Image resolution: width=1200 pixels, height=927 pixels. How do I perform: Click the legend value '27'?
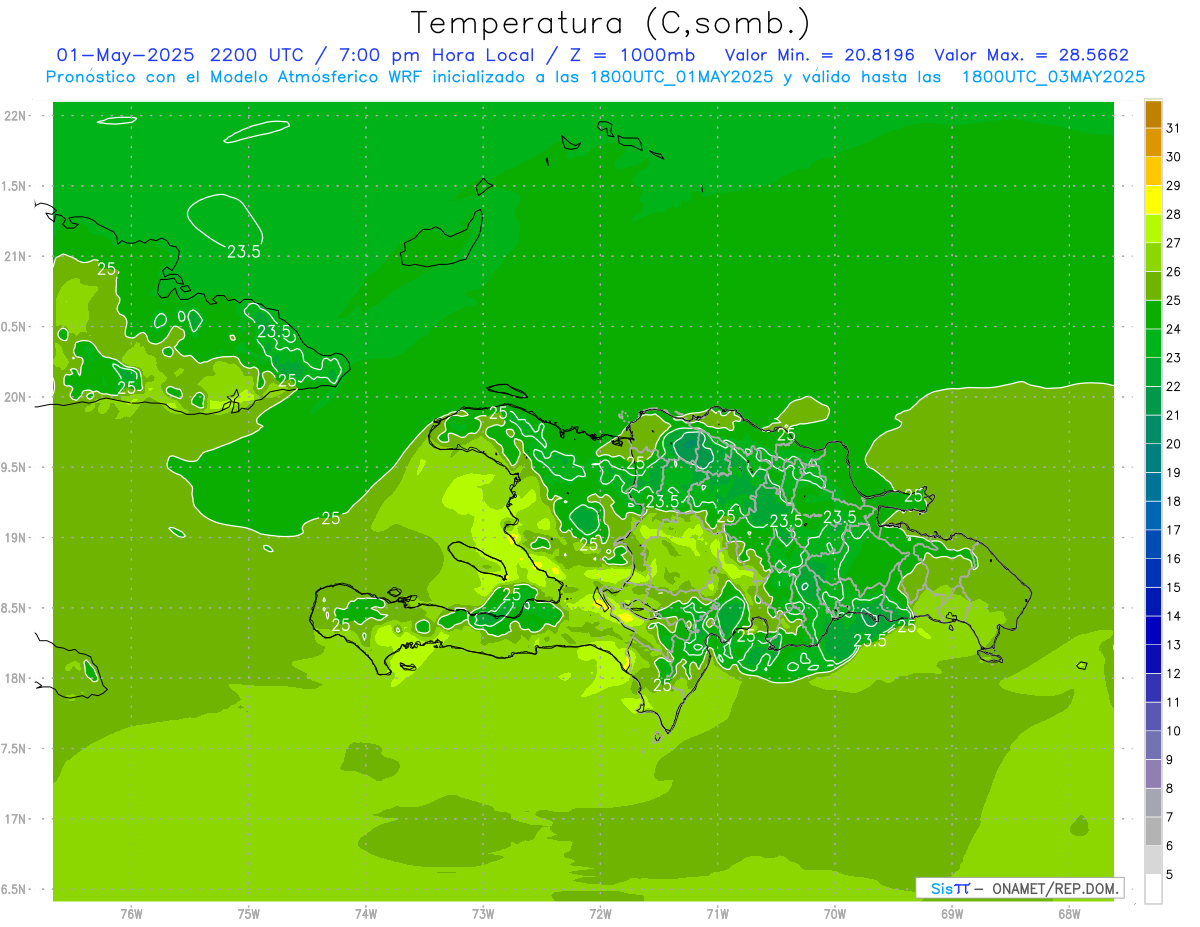click(x=1173, y=243)
